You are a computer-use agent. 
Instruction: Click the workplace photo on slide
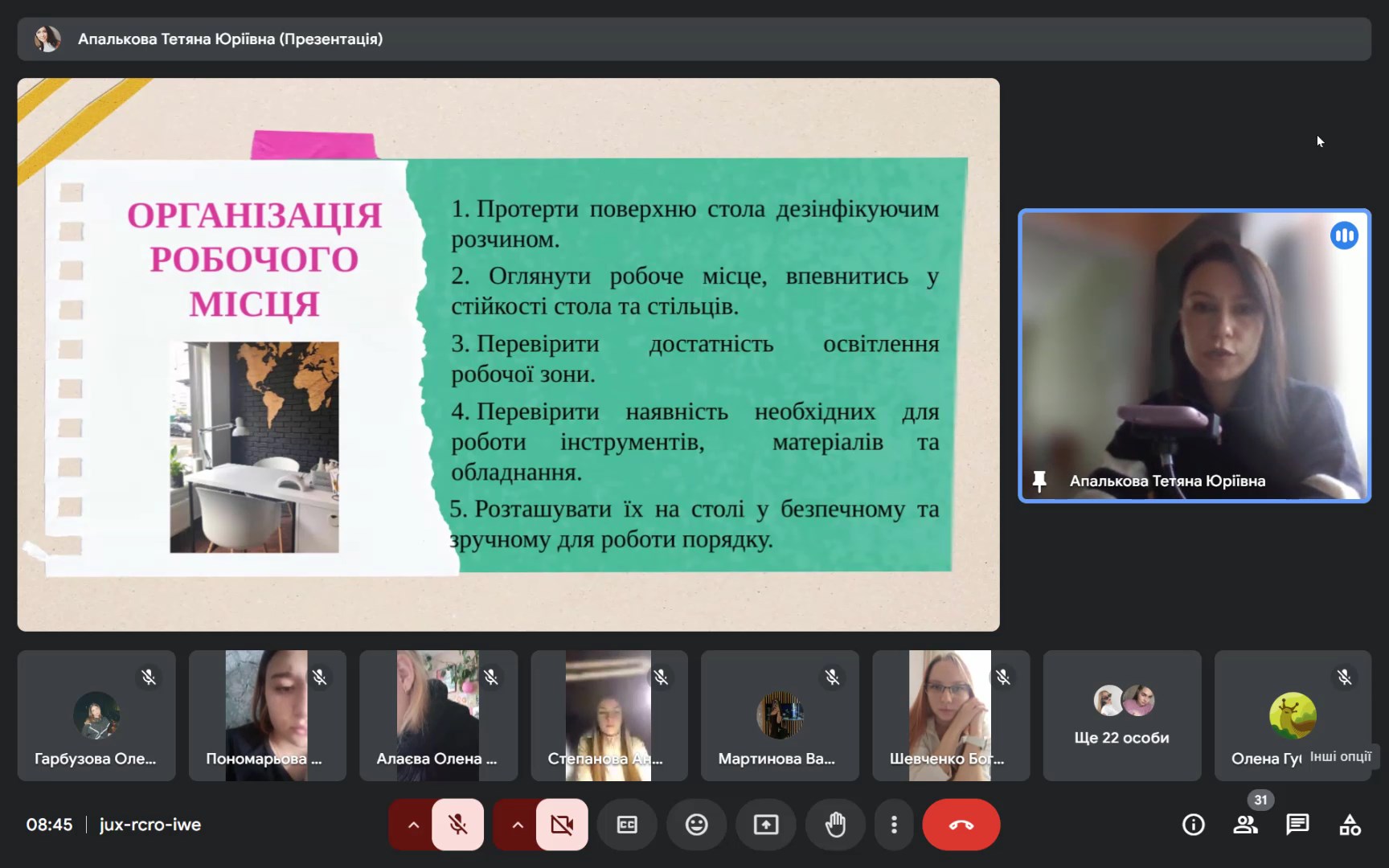(254, 447)
